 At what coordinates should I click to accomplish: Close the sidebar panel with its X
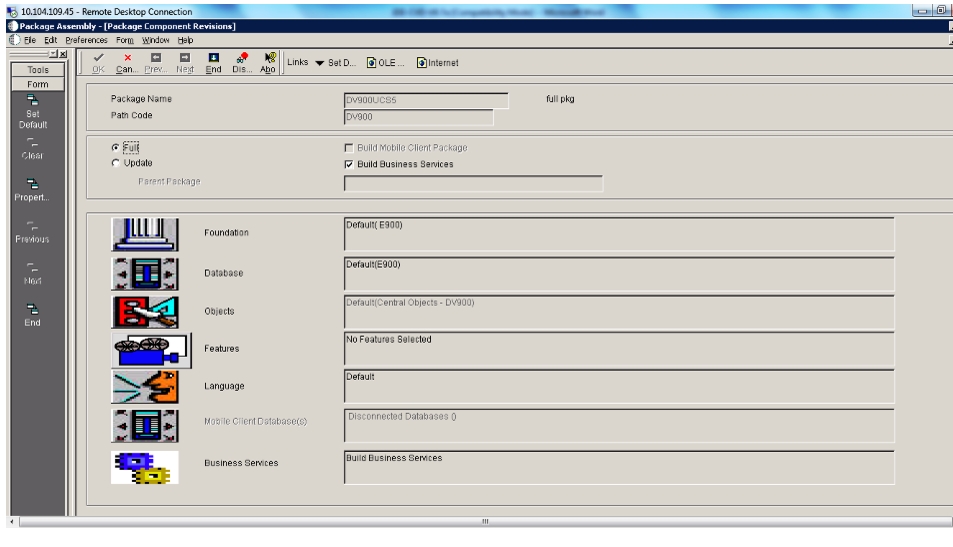coord(63,54)
